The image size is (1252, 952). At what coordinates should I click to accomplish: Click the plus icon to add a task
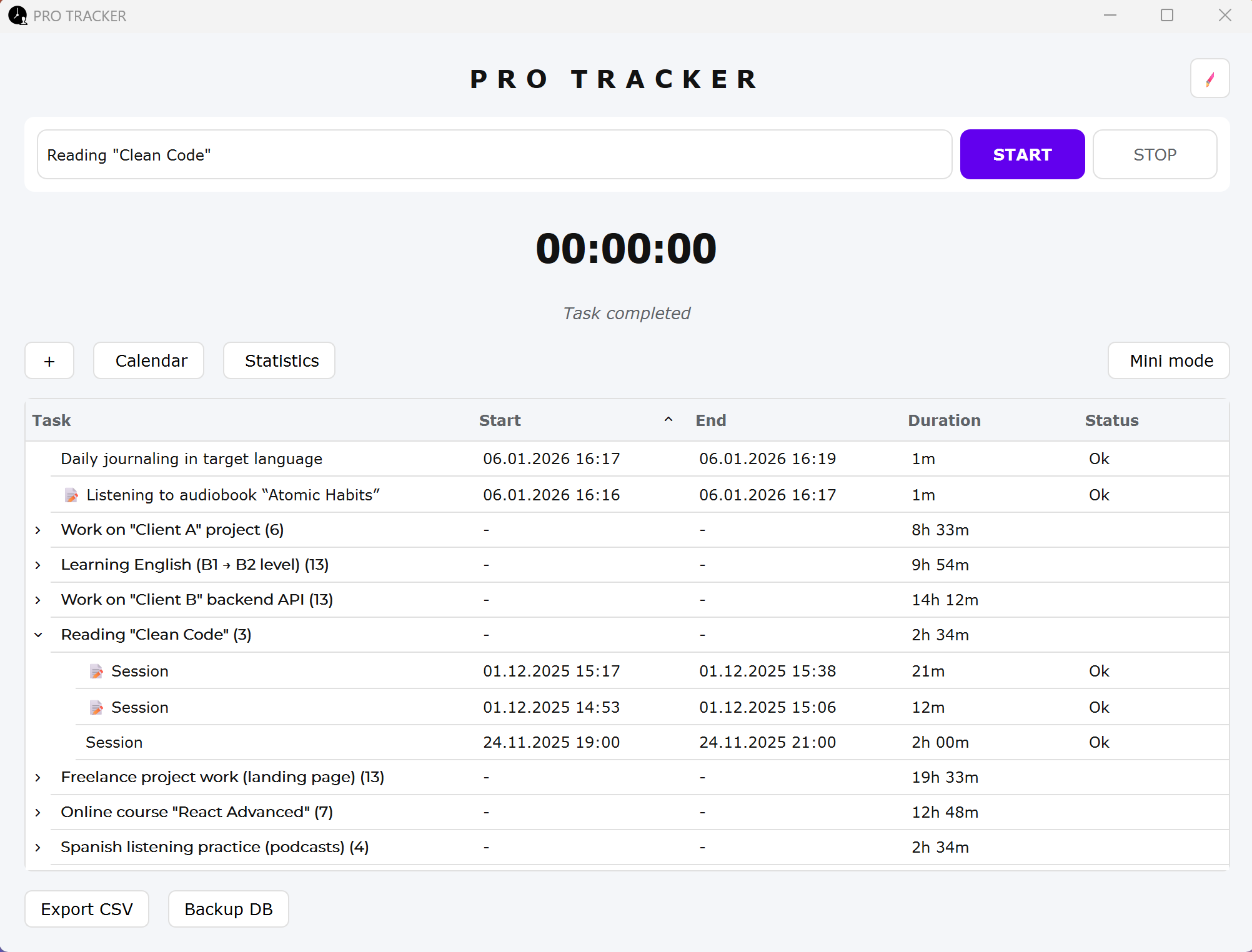tap(49, 360)
